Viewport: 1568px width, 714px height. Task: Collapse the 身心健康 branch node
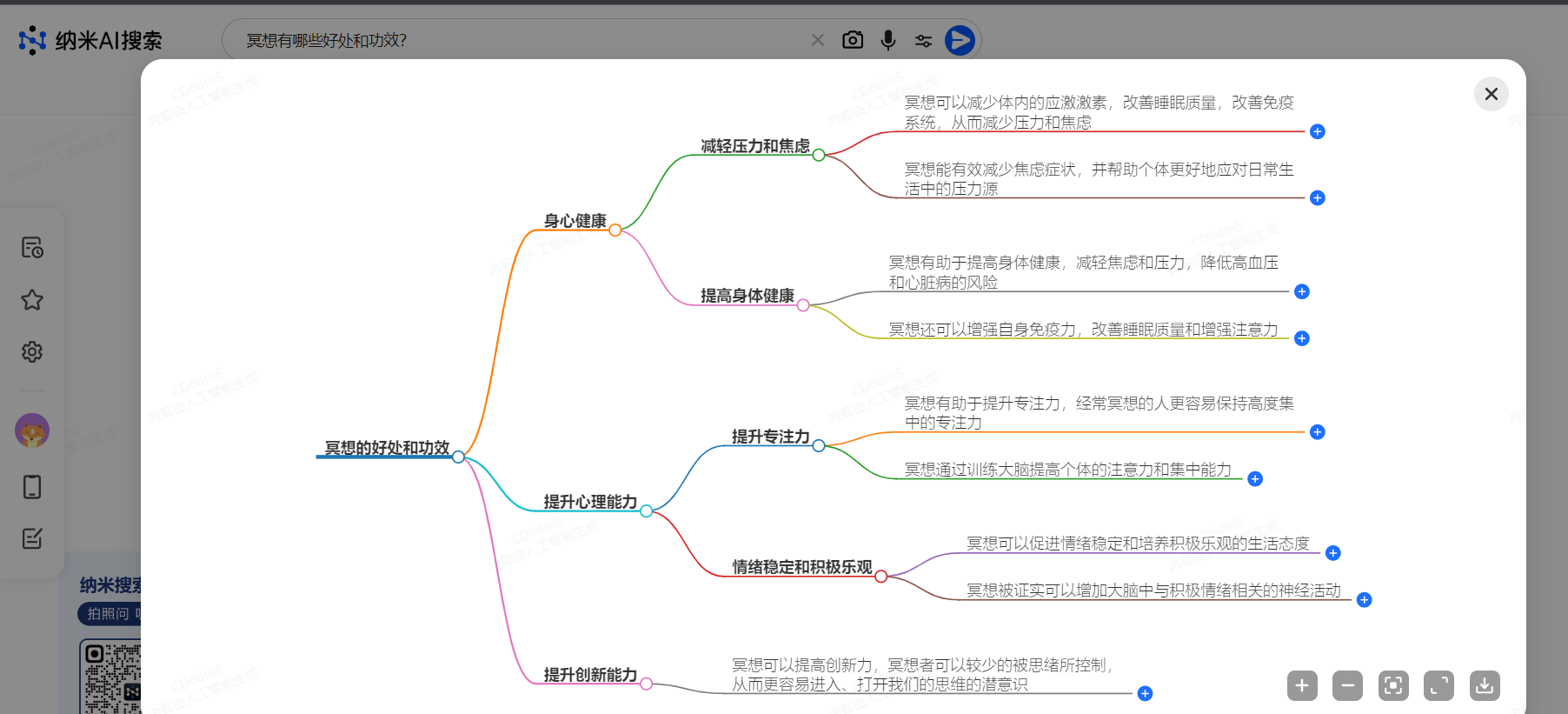[615, 230]
